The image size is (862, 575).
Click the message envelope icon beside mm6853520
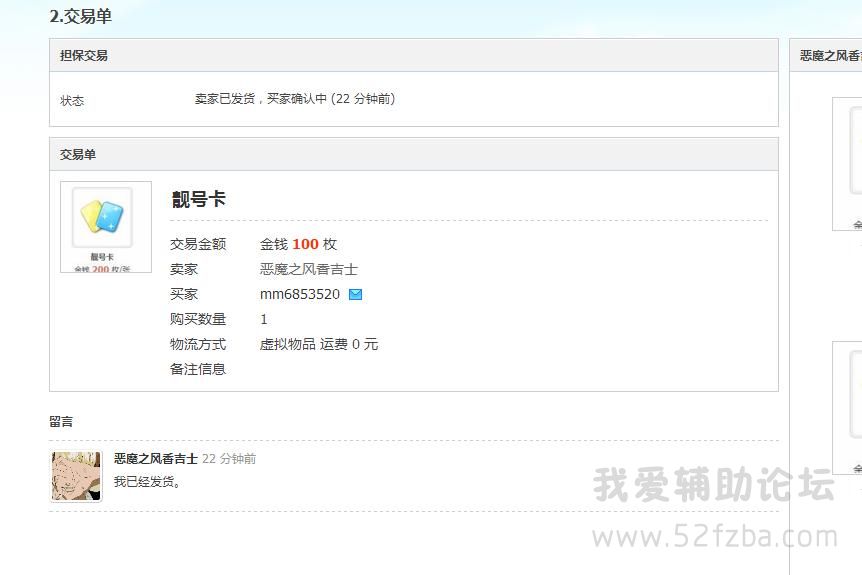point(356,295)
